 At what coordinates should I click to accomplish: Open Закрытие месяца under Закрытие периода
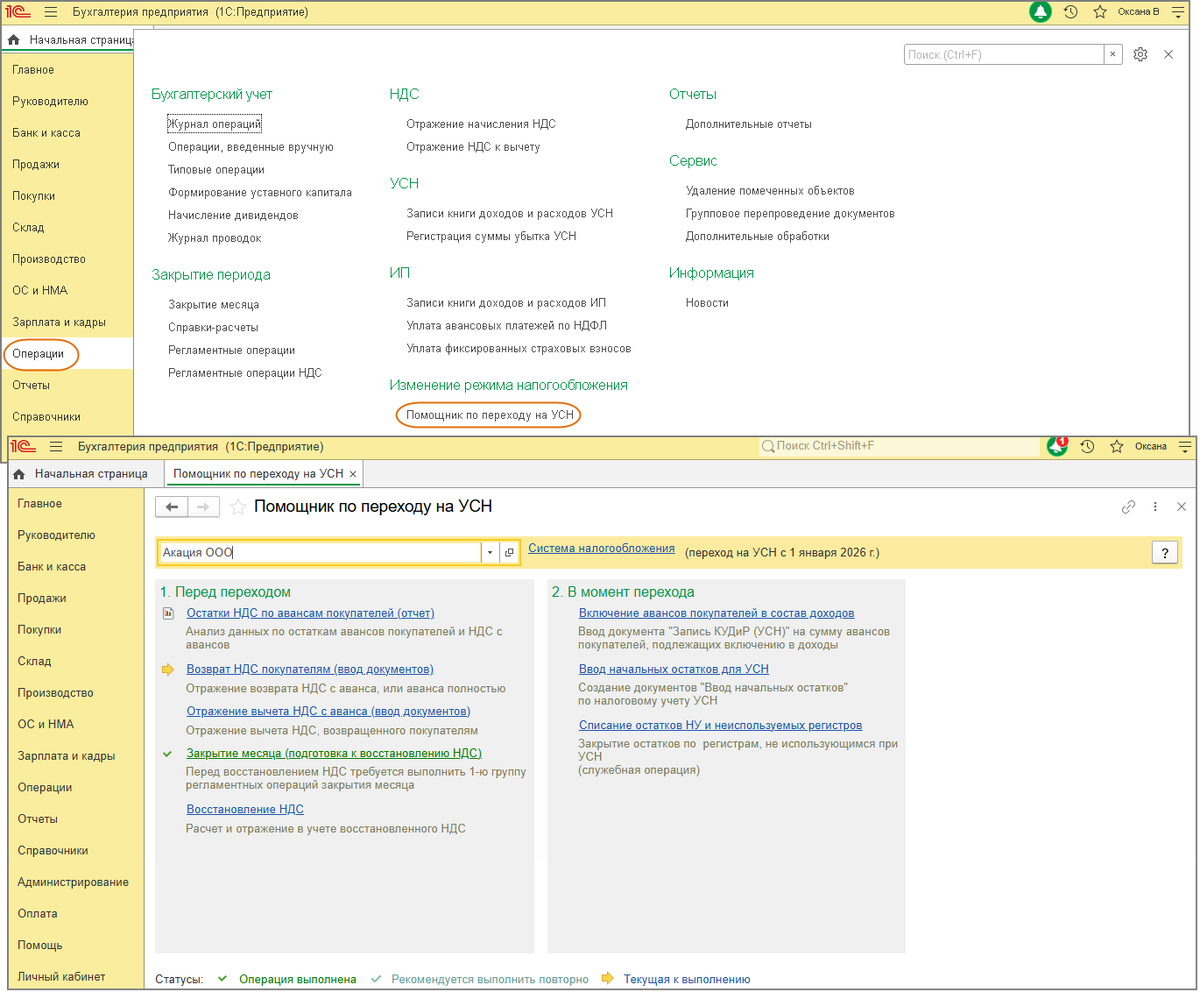point(213,305)
